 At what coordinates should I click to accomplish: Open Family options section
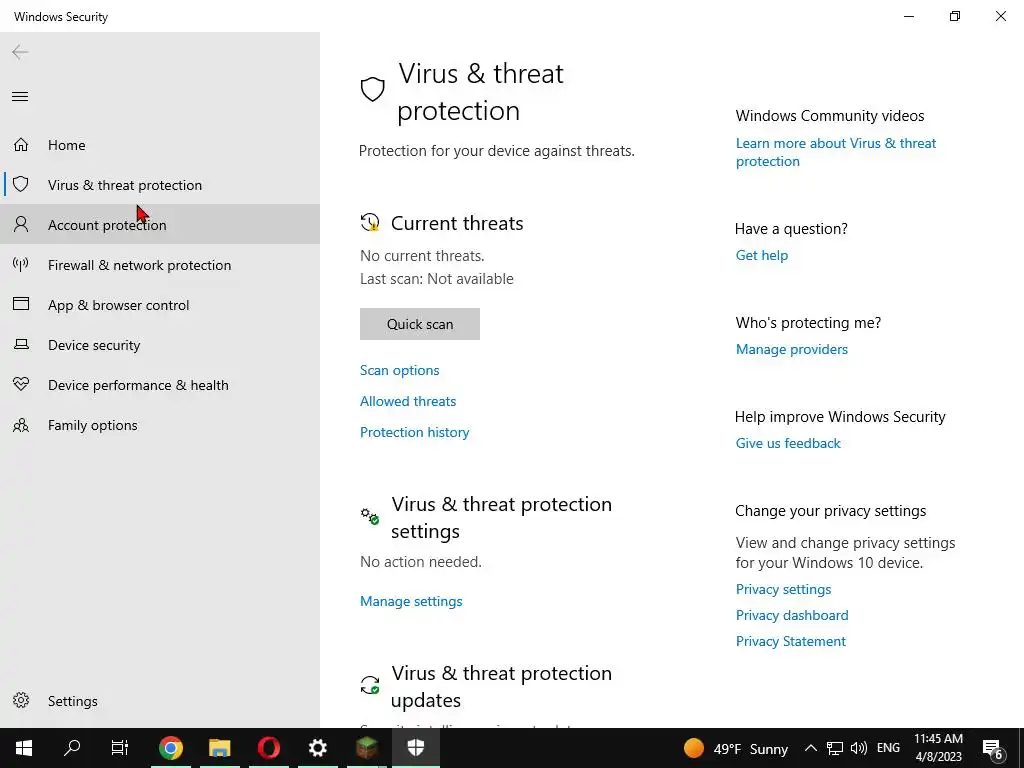pyautogui.click(x=160, y=424)
